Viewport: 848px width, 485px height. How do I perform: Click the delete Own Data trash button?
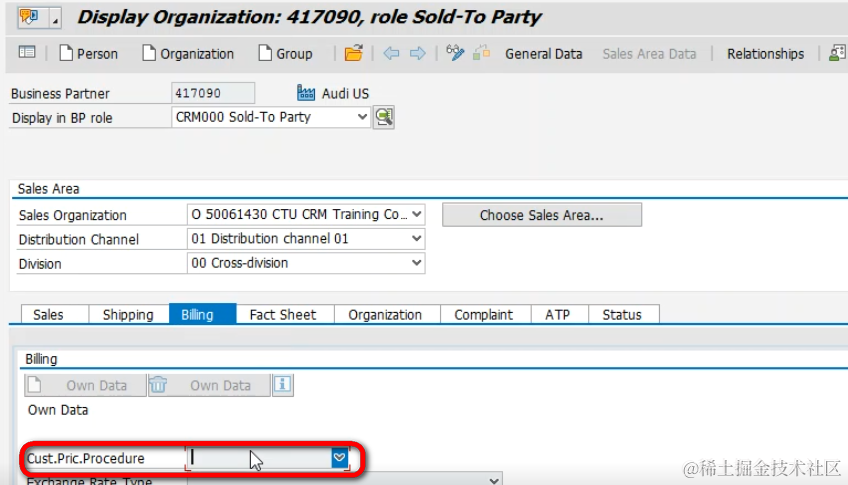pos(209,385)
